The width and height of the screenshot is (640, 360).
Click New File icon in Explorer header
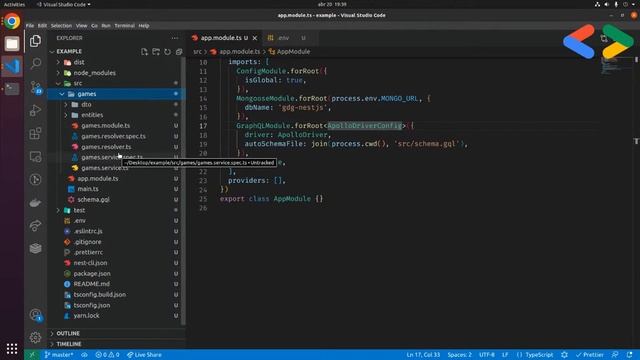144,52
